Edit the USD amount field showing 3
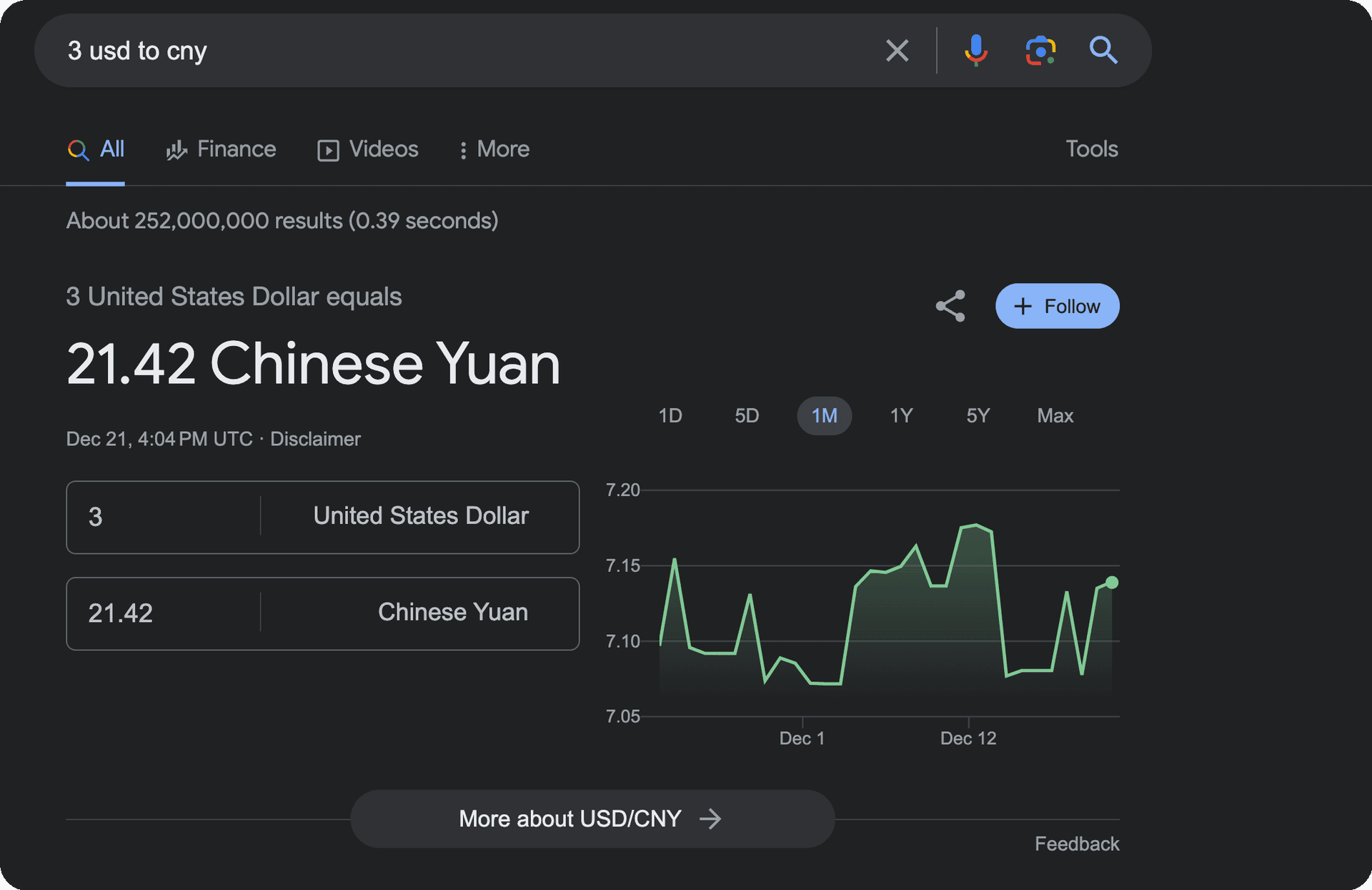This screenshot has height=890, width=1372. pos(164,517)
